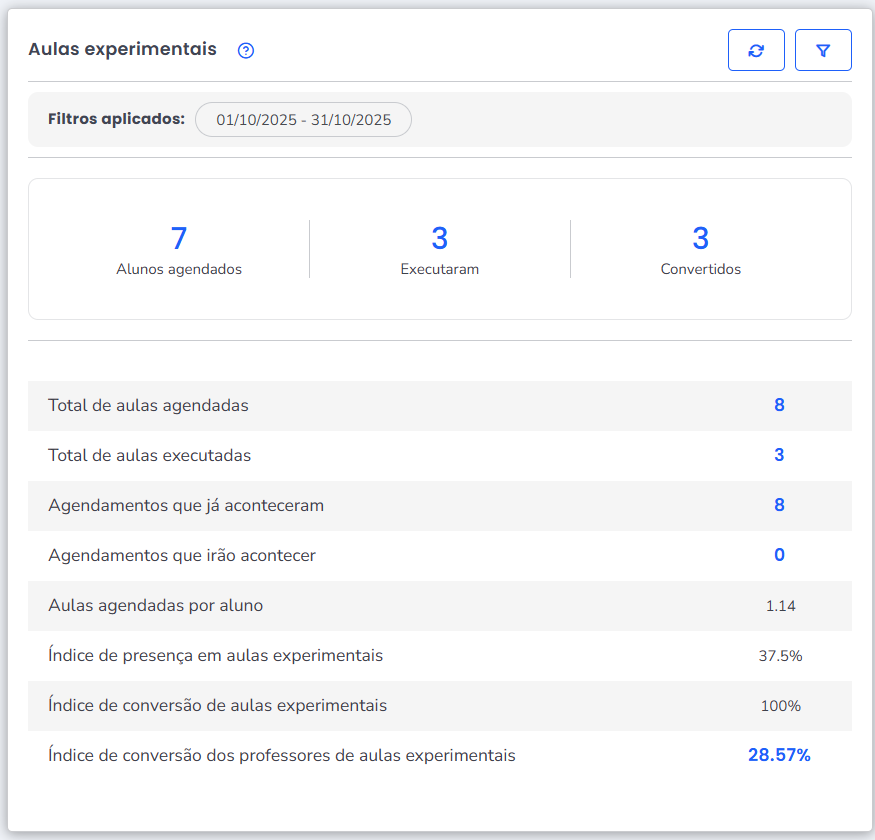875x840 pixels.
Task: Click the Total de aulas agendadas value 8
Action: [x=779, y=405]
